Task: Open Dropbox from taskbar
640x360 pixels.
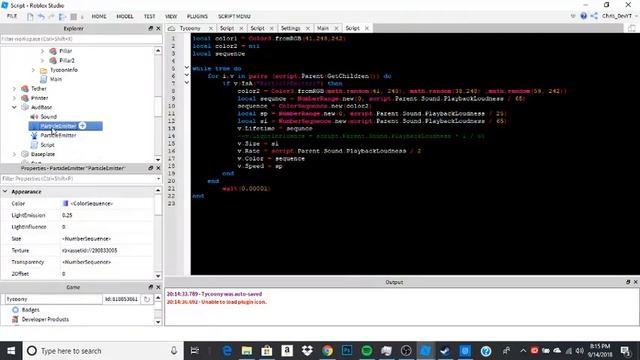Action: (307, 351)
